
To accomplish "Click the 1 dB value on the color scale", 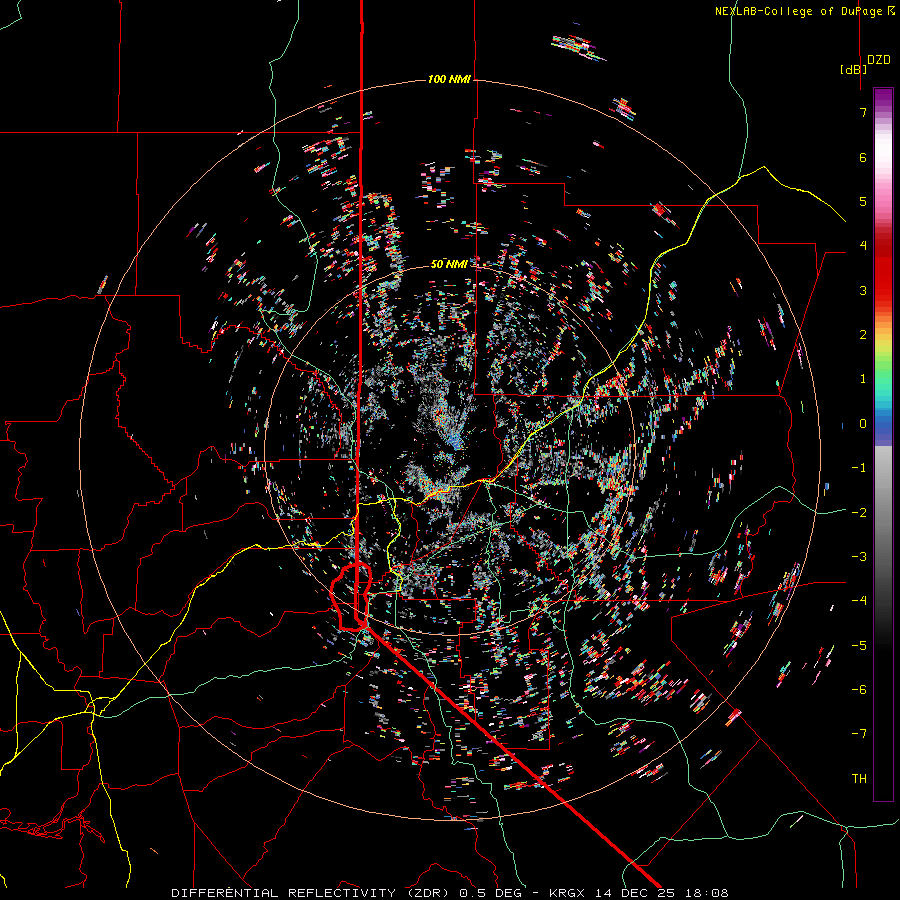I will (863, 379).
